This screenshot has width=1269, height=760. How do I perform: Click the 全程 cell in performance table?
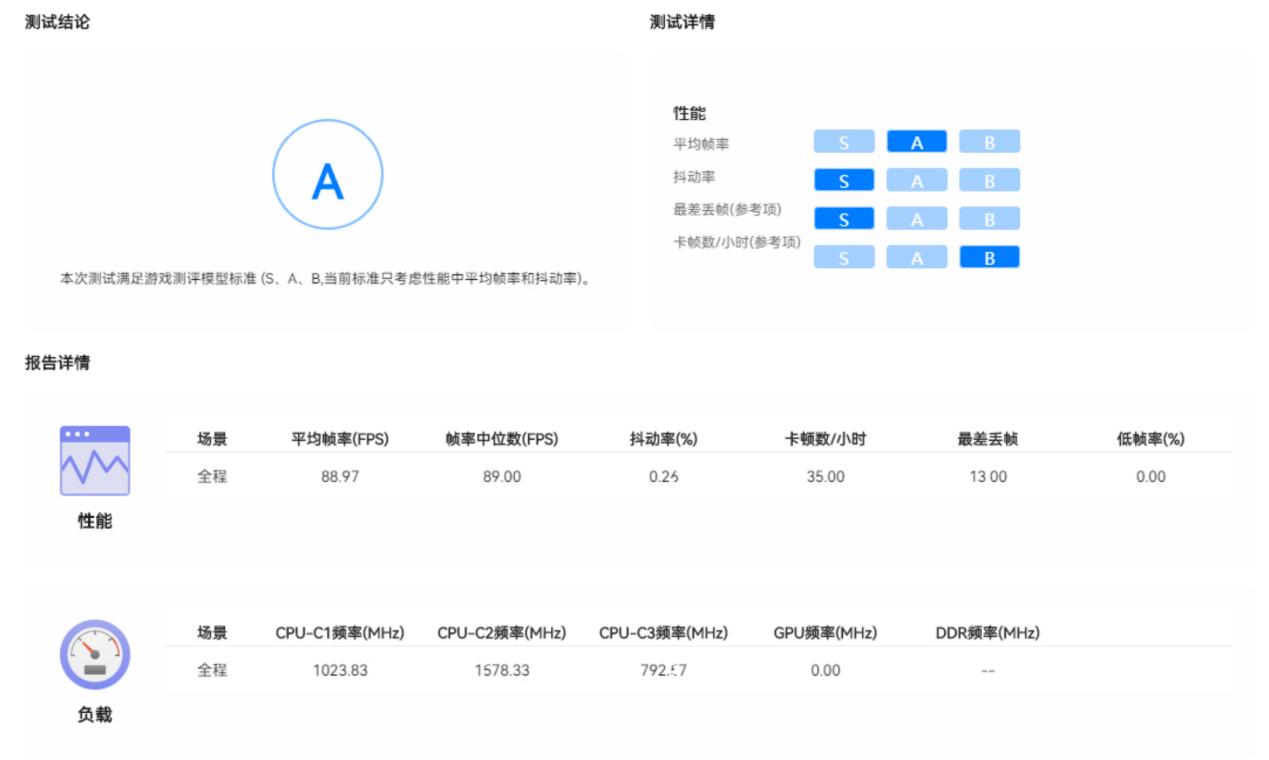(x=212, y=477)
